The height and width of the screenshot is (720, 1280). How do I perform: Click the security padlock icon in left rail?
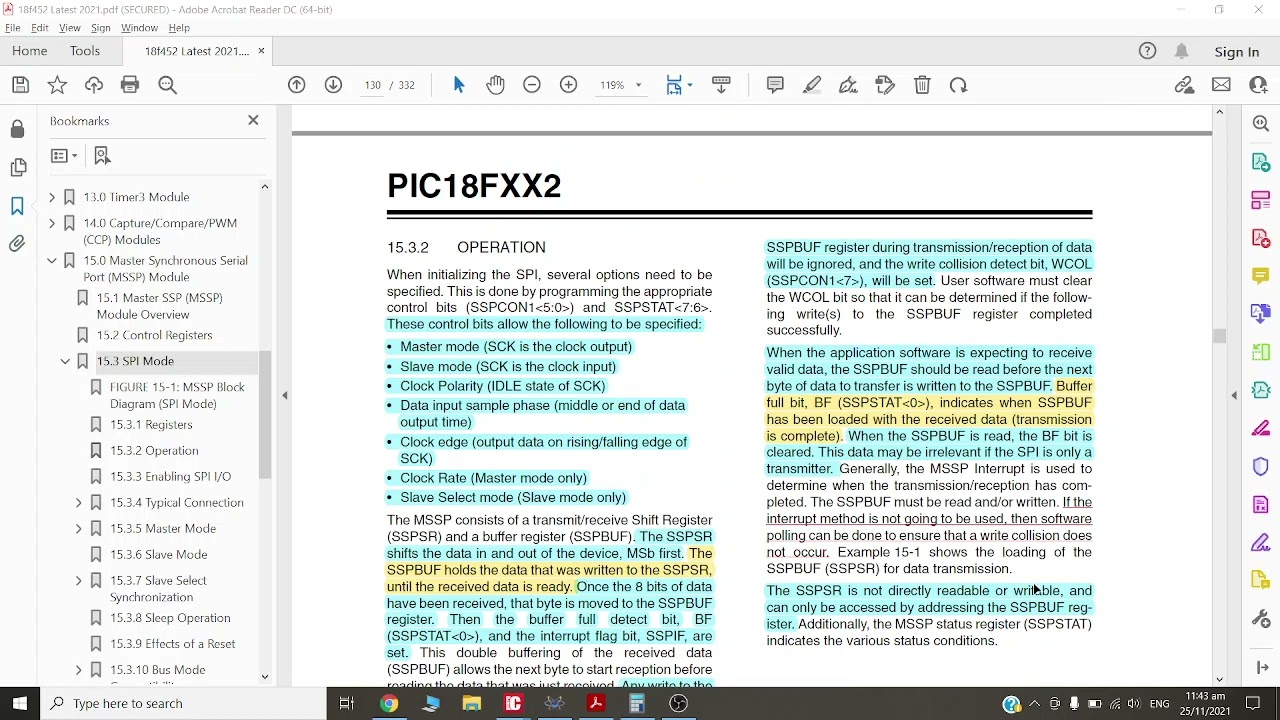[x=18, y=129]
